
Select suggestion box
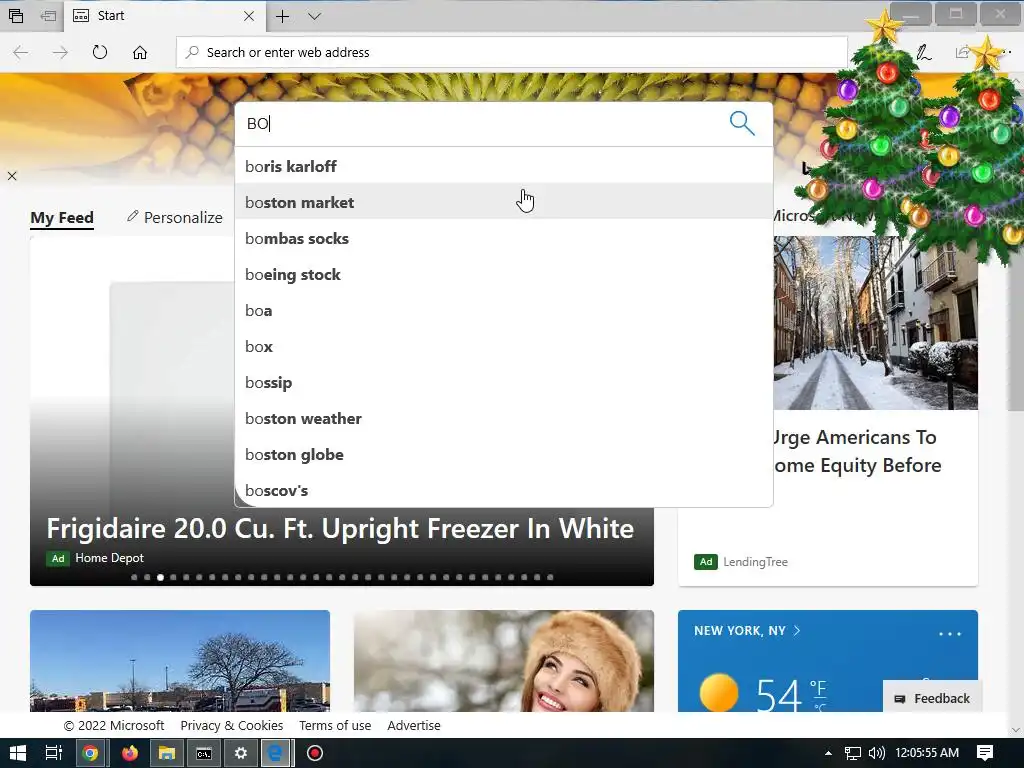click(504, 346)
